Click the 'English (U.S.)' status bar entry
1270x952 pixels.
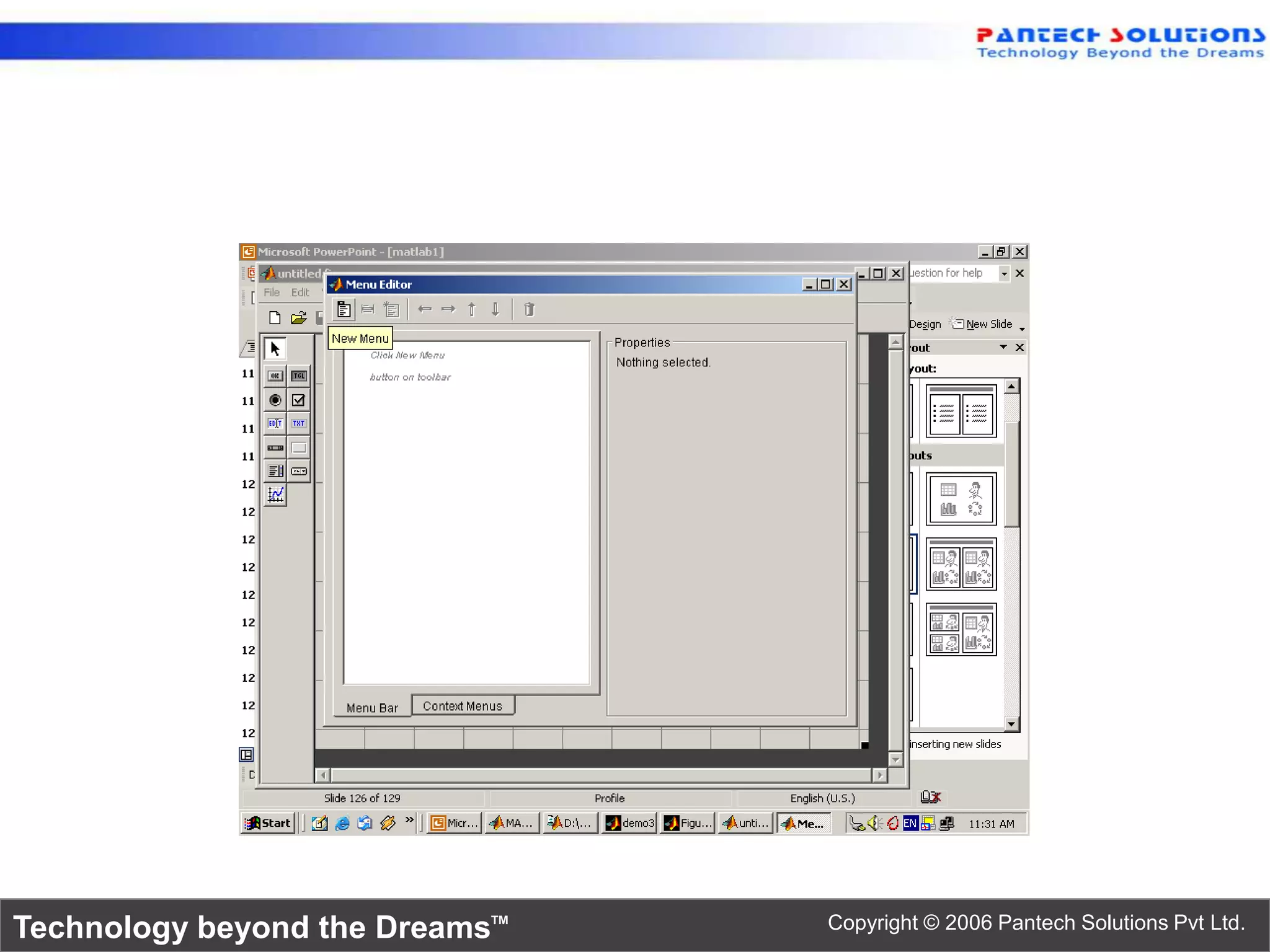coord(822,798)
